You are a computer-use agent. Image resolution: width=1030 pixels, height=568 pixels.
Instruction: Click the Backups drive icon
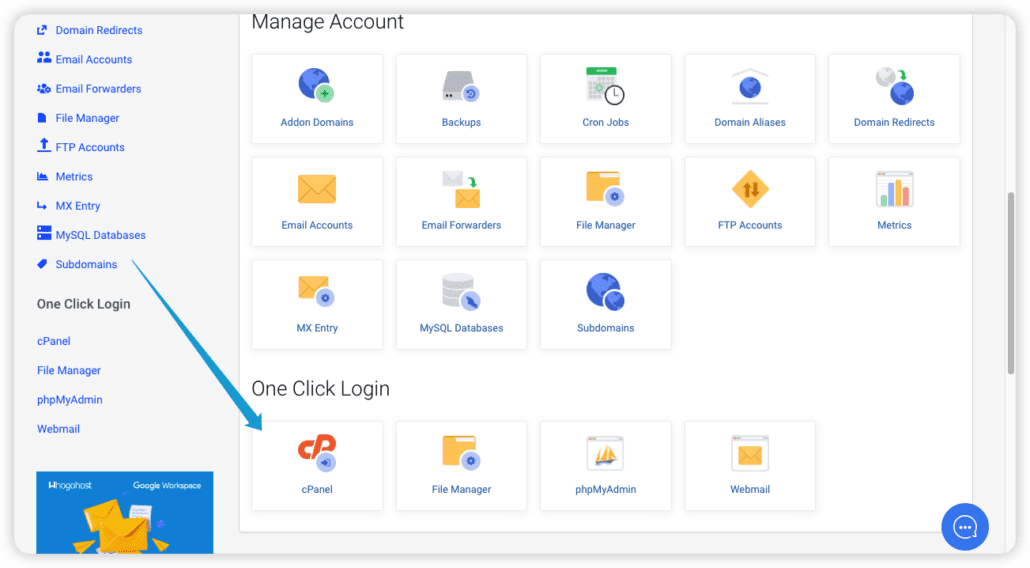pos(461,86)
